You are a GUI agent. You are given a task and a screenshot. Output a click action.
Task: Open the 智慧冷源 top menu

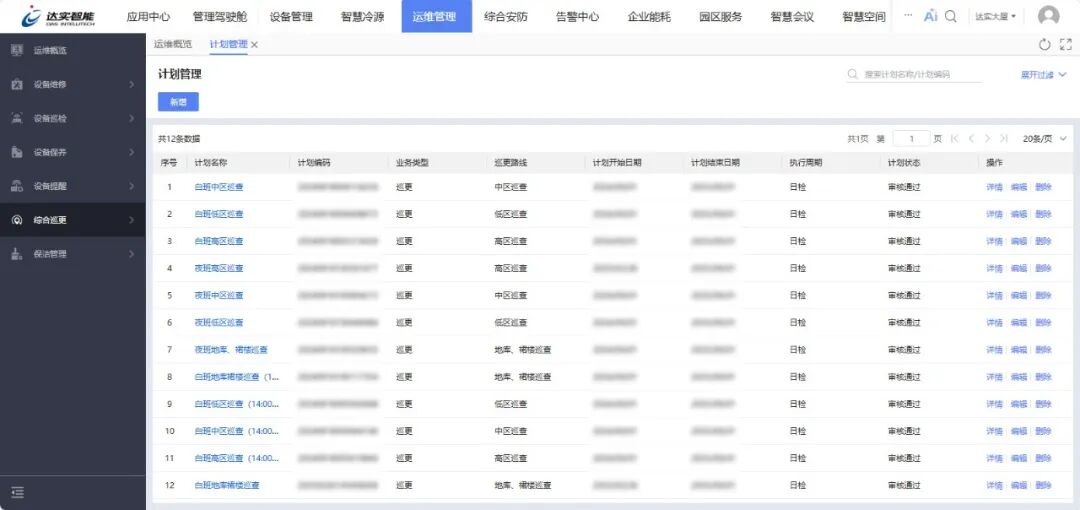point(362,17)
